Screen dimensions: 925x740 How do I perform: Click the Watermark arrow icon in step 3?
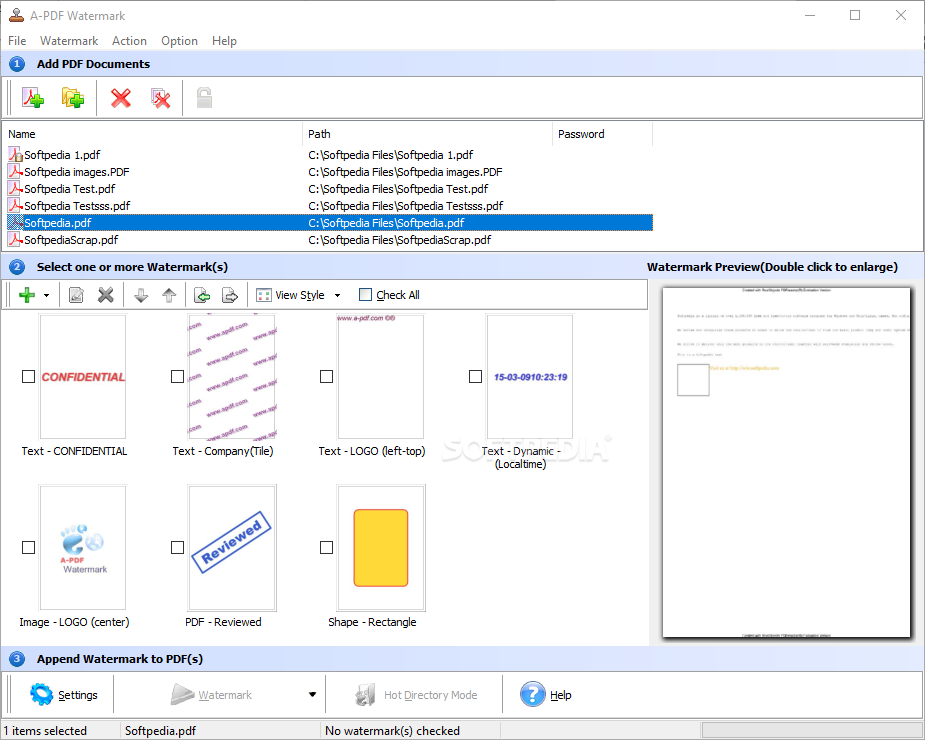tap(182, 695)
